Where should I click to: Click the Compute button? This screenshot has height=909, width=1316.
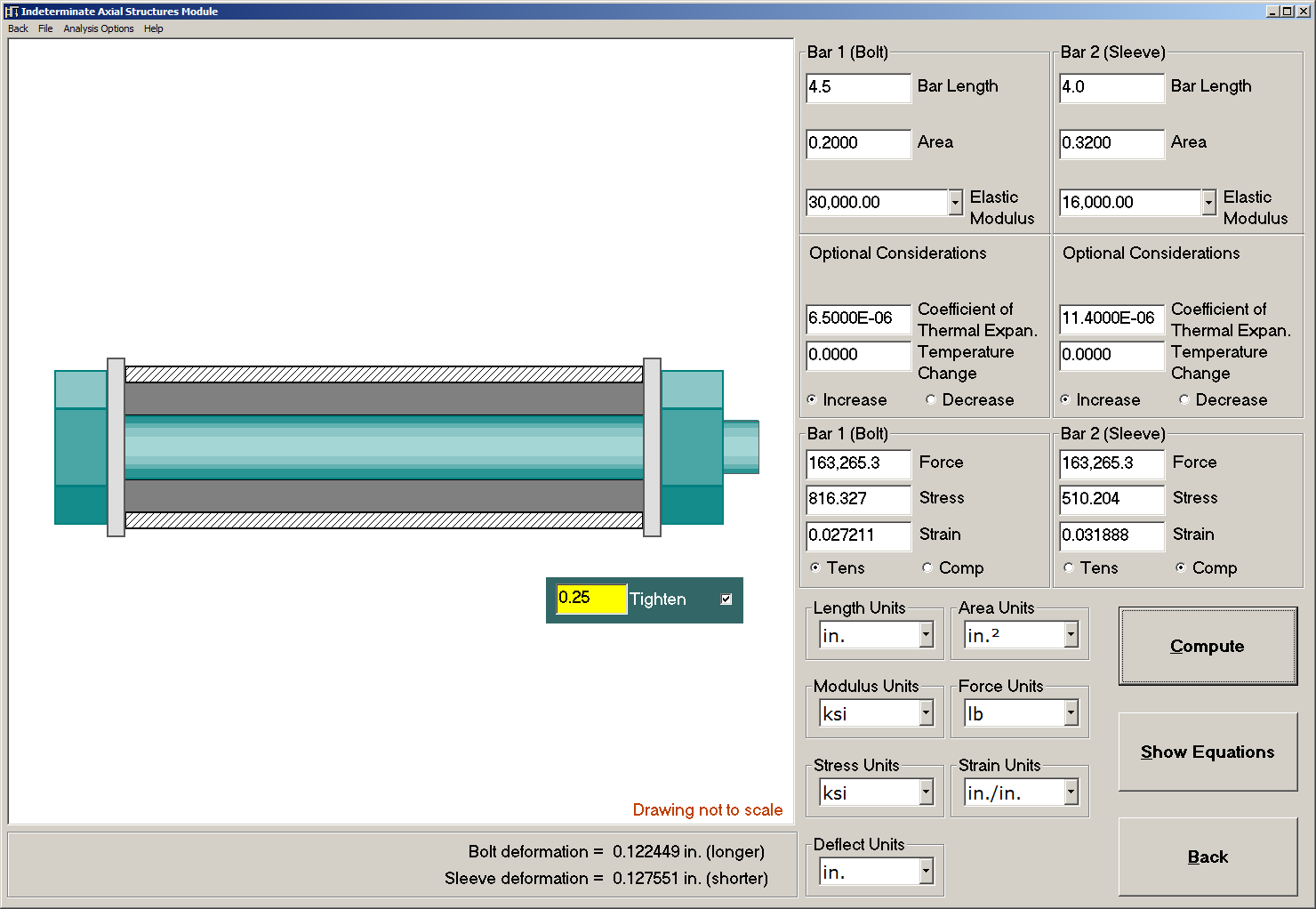1207,647
